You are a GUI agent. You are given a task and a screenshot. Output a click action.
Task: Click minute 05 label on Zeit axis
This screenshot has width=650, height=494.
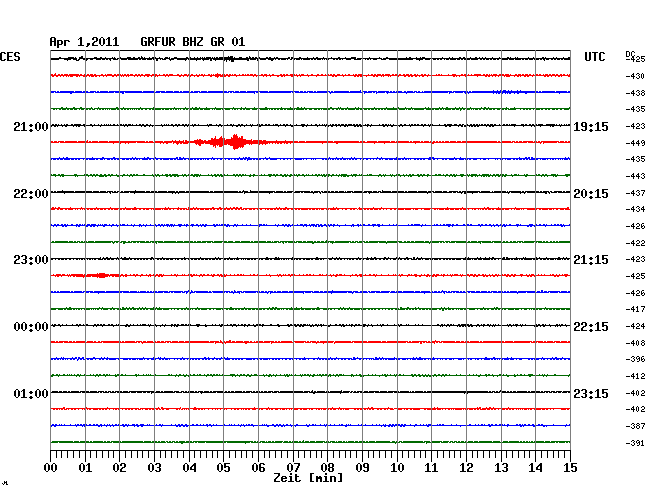[x=223, y=468]
